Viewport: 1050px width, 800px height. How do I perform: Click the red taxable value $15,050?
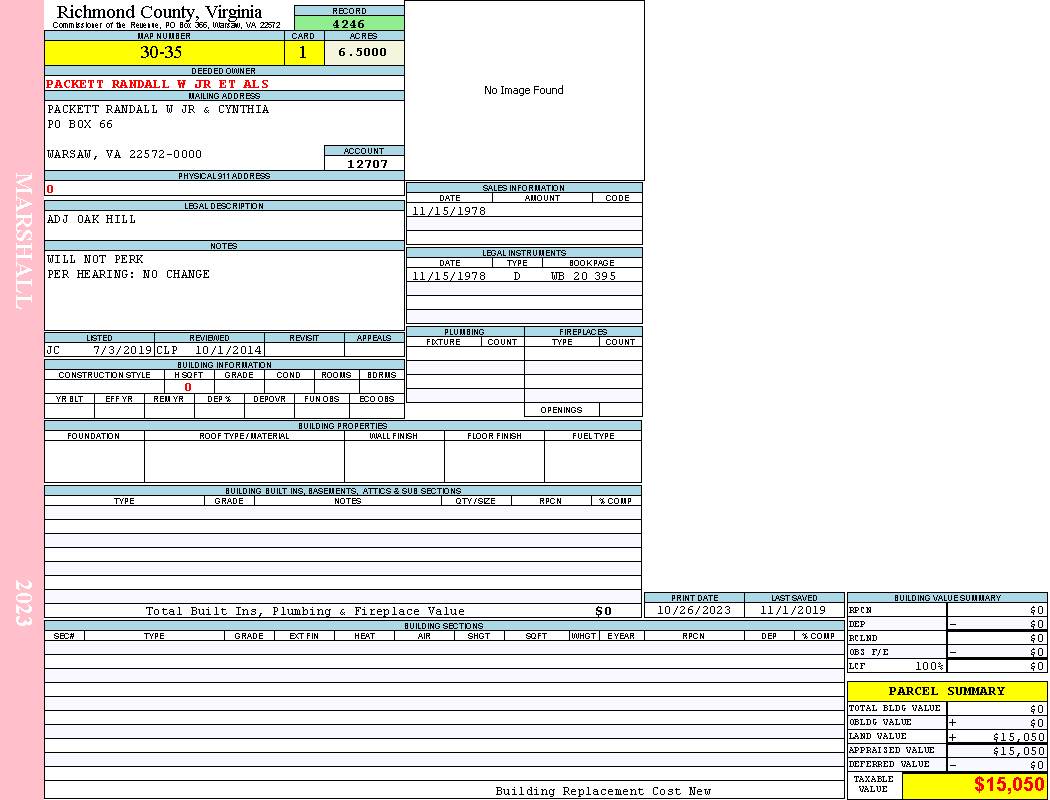1009,785
